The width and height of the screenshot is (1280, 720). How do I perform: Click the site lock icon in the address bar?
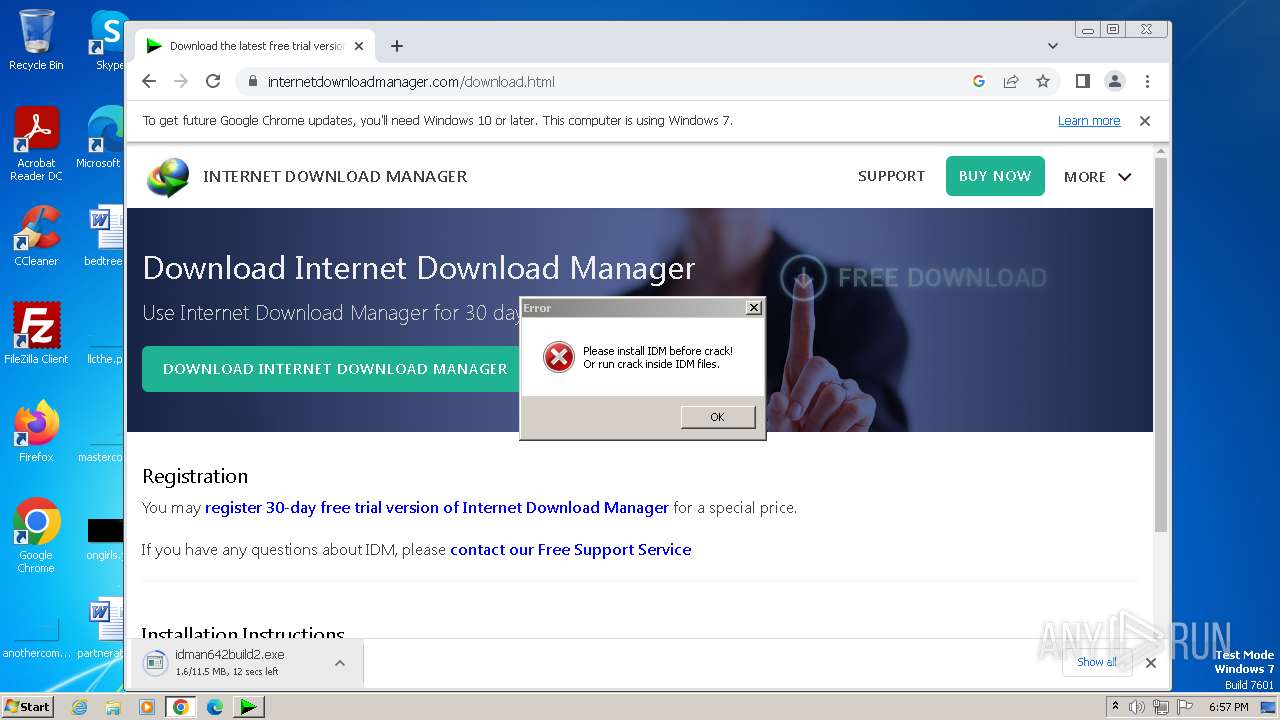pos(253,81)
